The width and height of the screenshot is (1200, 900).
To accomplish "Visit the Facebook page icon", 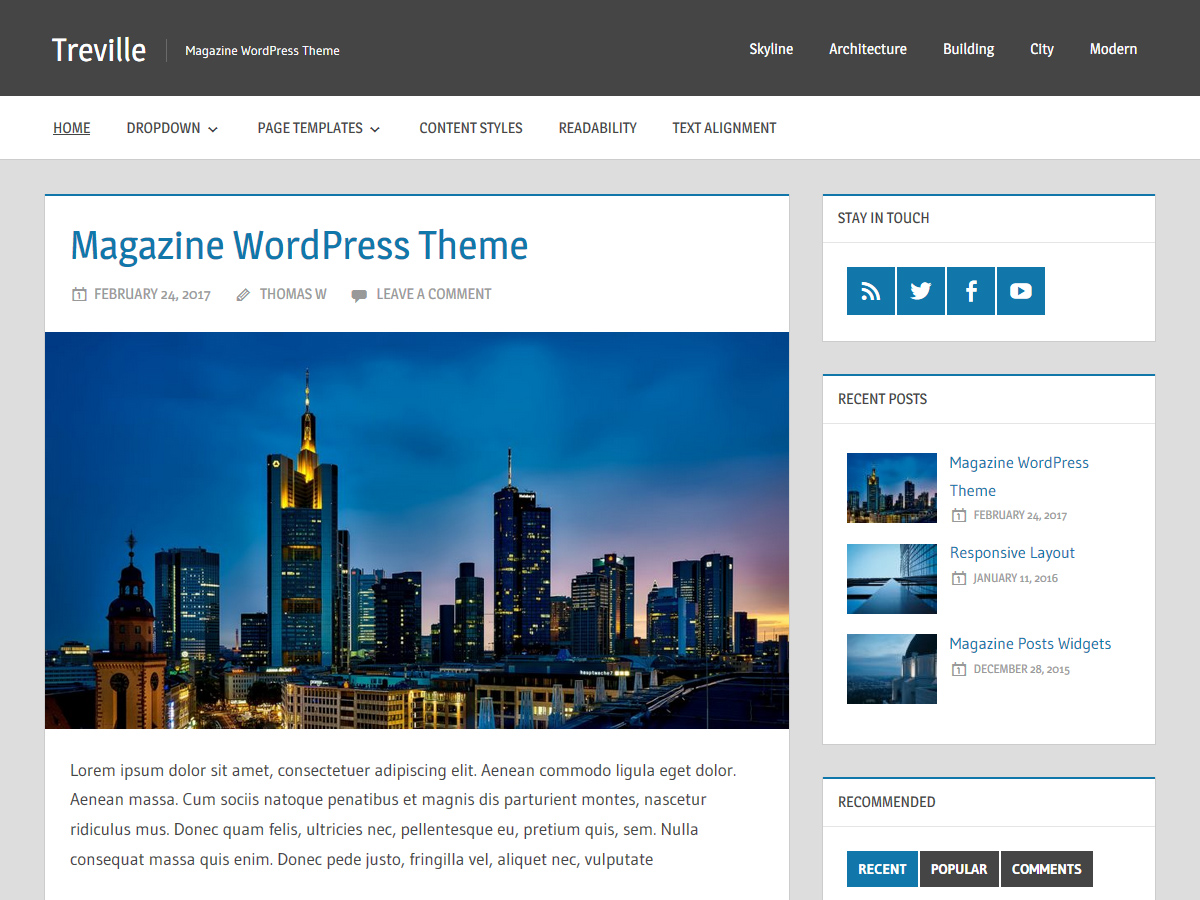I will coord(970,290).
